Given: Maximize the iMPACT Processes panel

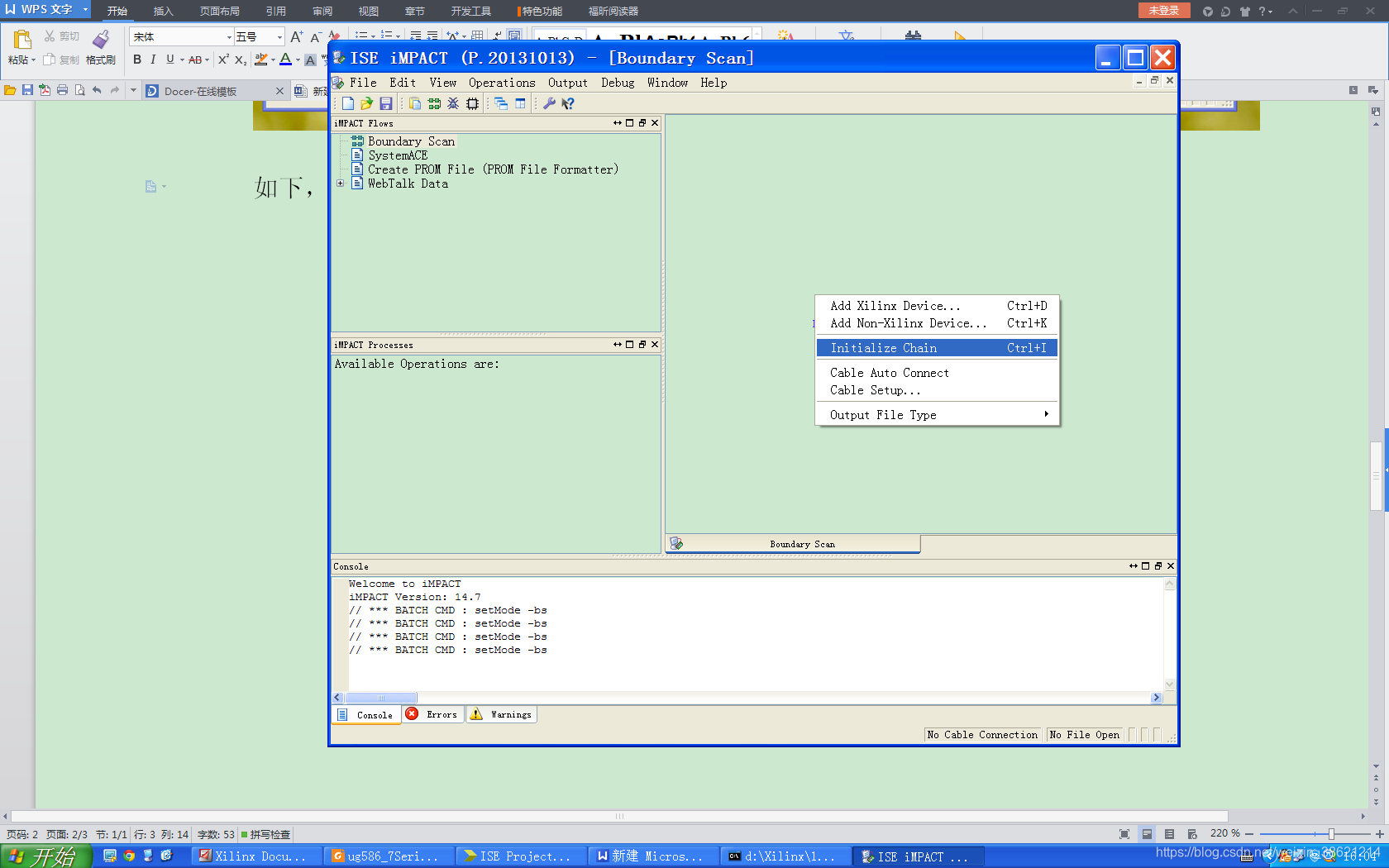Looking at the screenshot, I should pyautogui.click(x=630, y=345).
